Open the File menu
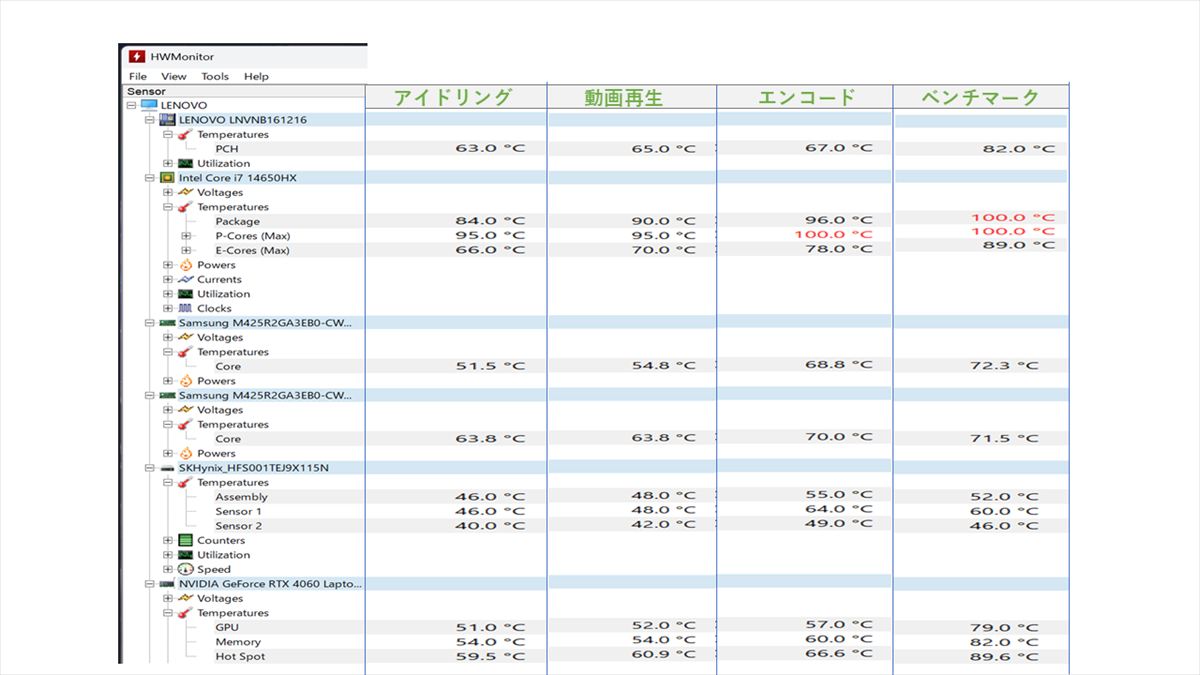Screen dimensions: 1200x675 (138, 76)
